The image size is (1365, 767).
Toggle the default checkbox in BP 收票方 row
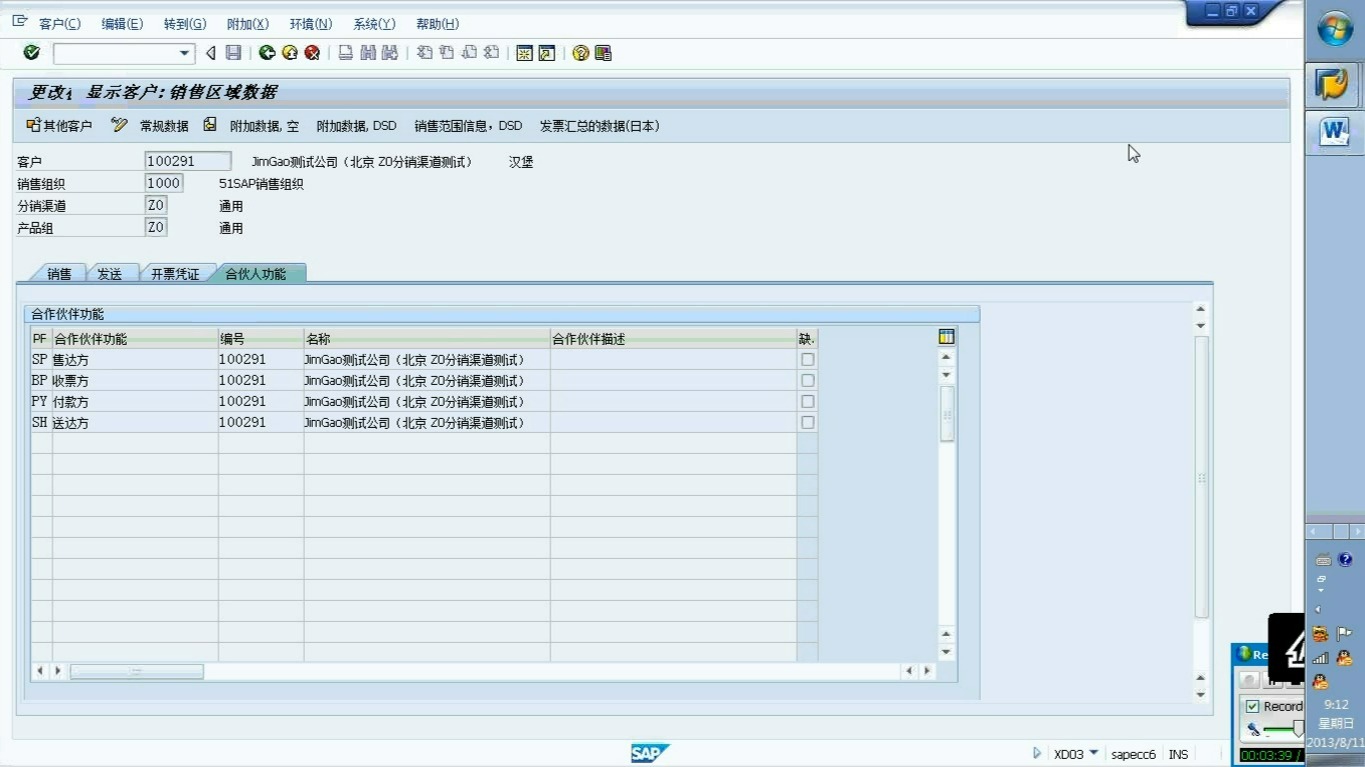[807, 380]
